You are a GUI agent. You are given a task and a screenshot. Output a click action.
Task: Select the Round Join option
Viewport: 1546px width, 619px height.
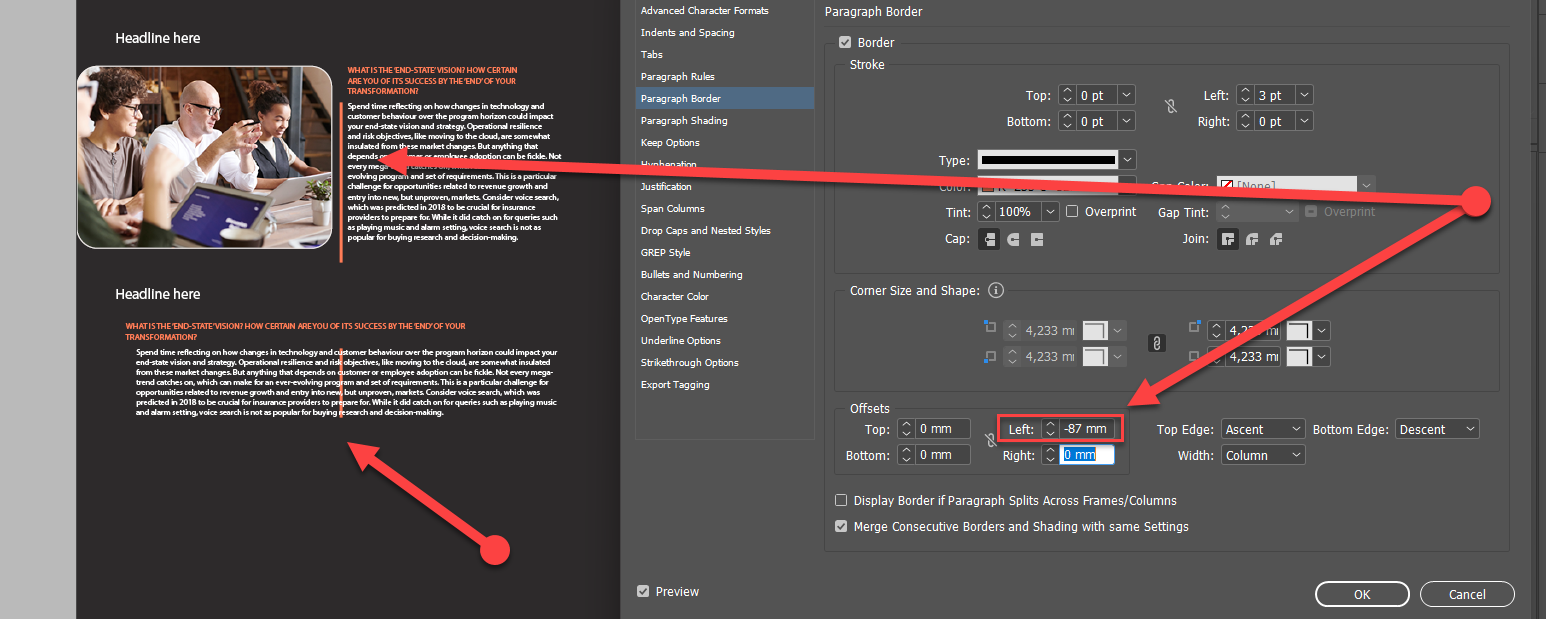pos(1252,239)
